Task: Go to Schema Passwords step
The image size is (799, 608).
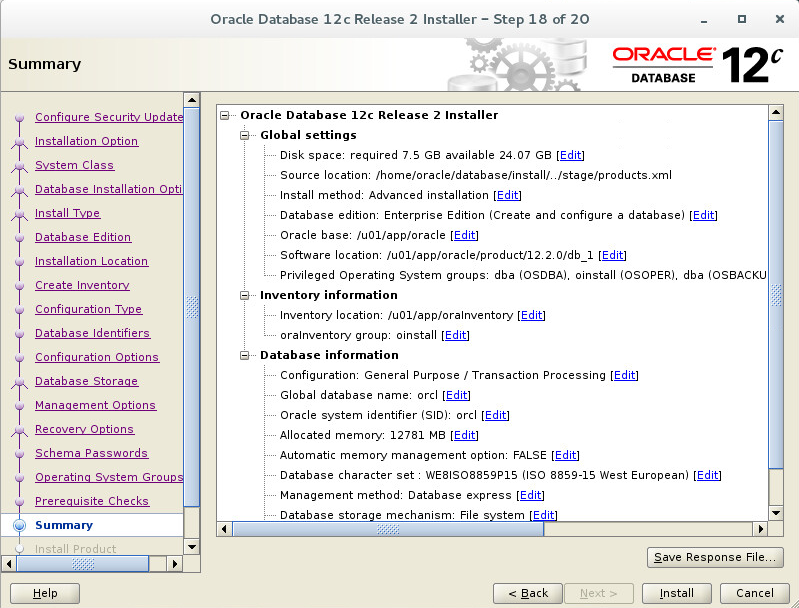Action: [x=92, y=453]
